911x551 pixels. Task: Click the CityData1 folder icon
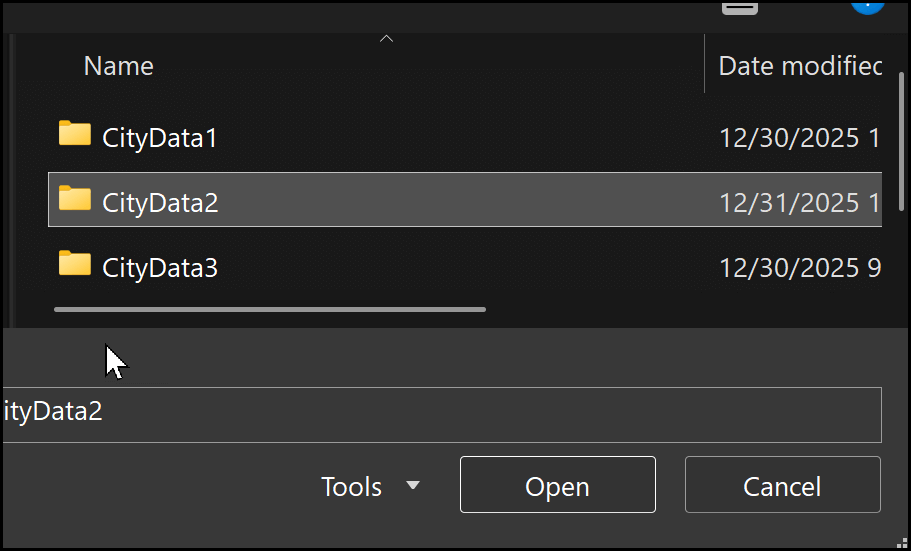[x=75, y=134]
